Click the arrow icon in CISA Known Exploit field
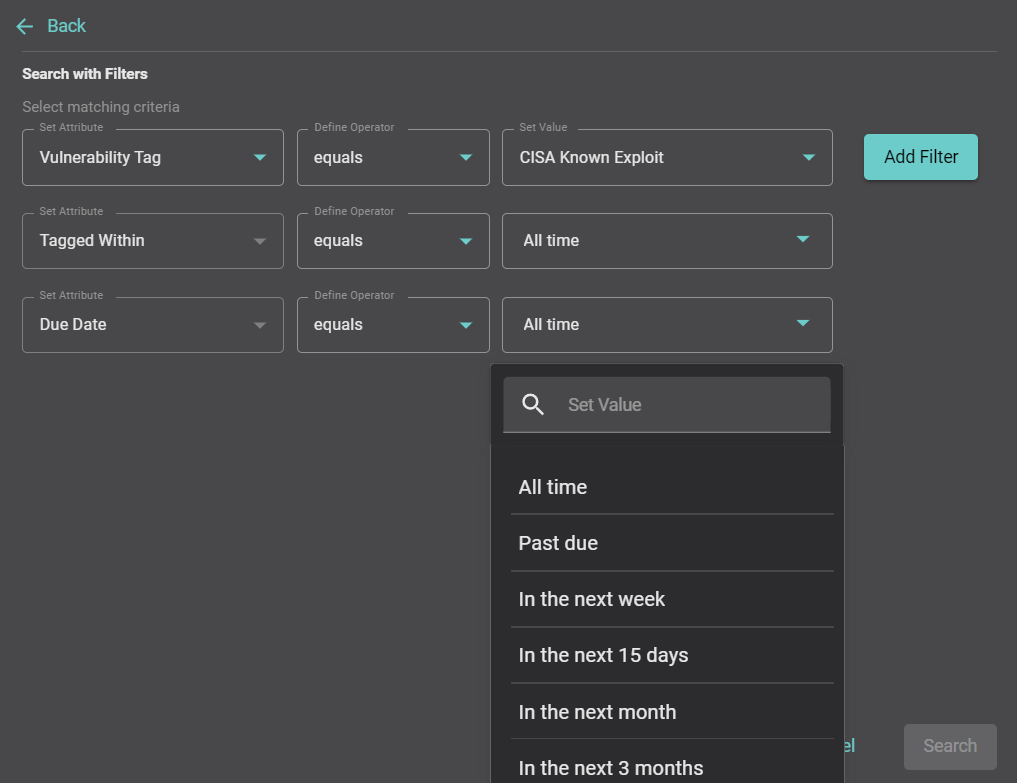This screenshot has width=1017, height=783. (808, 158)
